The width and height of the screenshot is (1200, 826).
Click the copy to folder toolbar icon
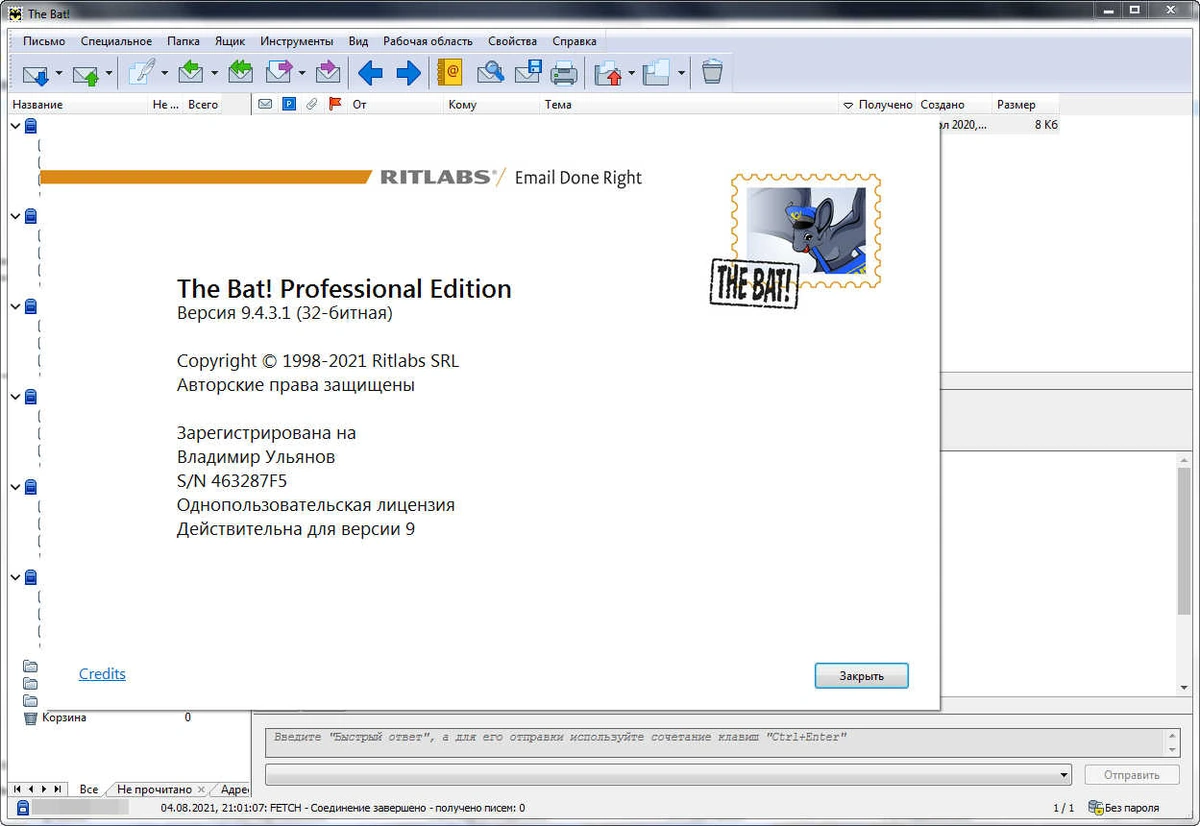point(657,73)
